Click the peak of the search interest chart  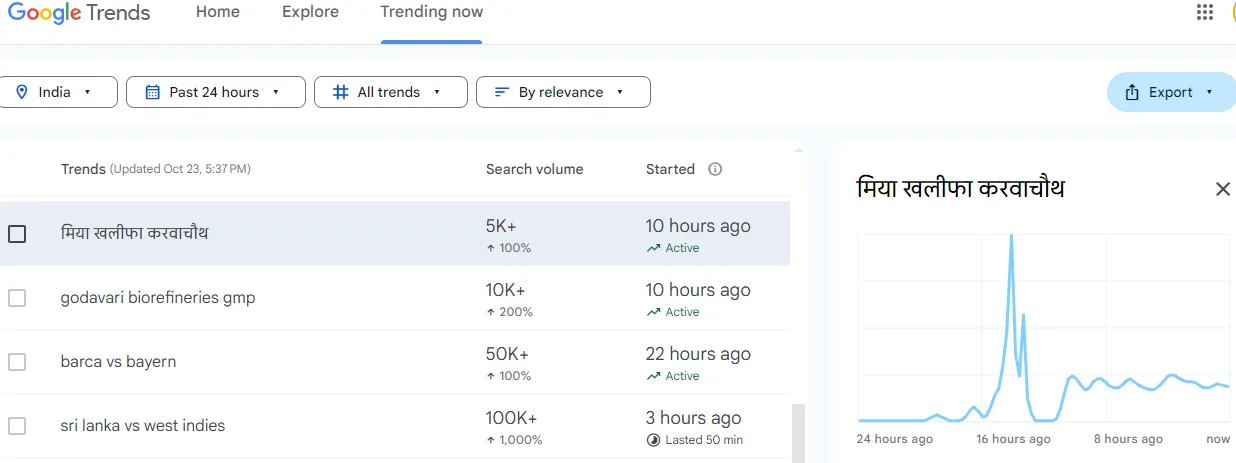tap(1011, 237)
